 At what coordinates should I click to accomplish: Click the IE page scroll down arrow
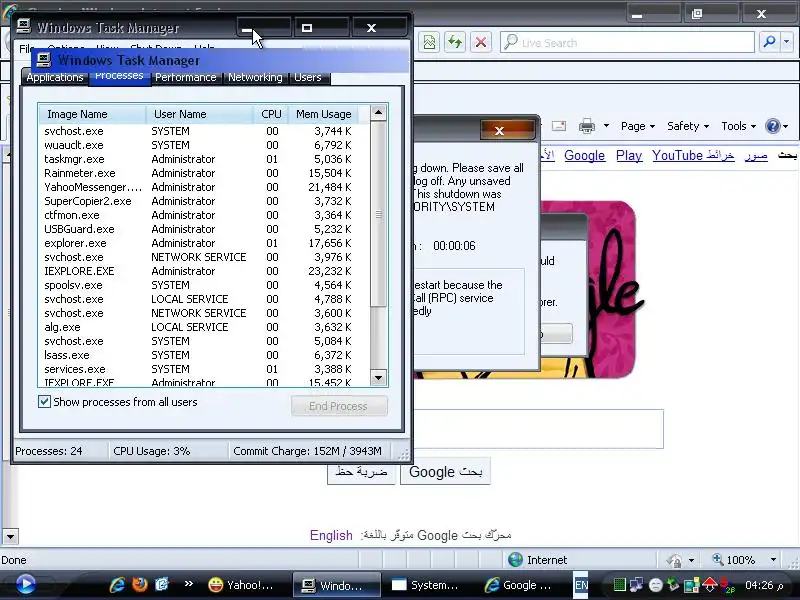pyautogui.click(x=10, y=536)
